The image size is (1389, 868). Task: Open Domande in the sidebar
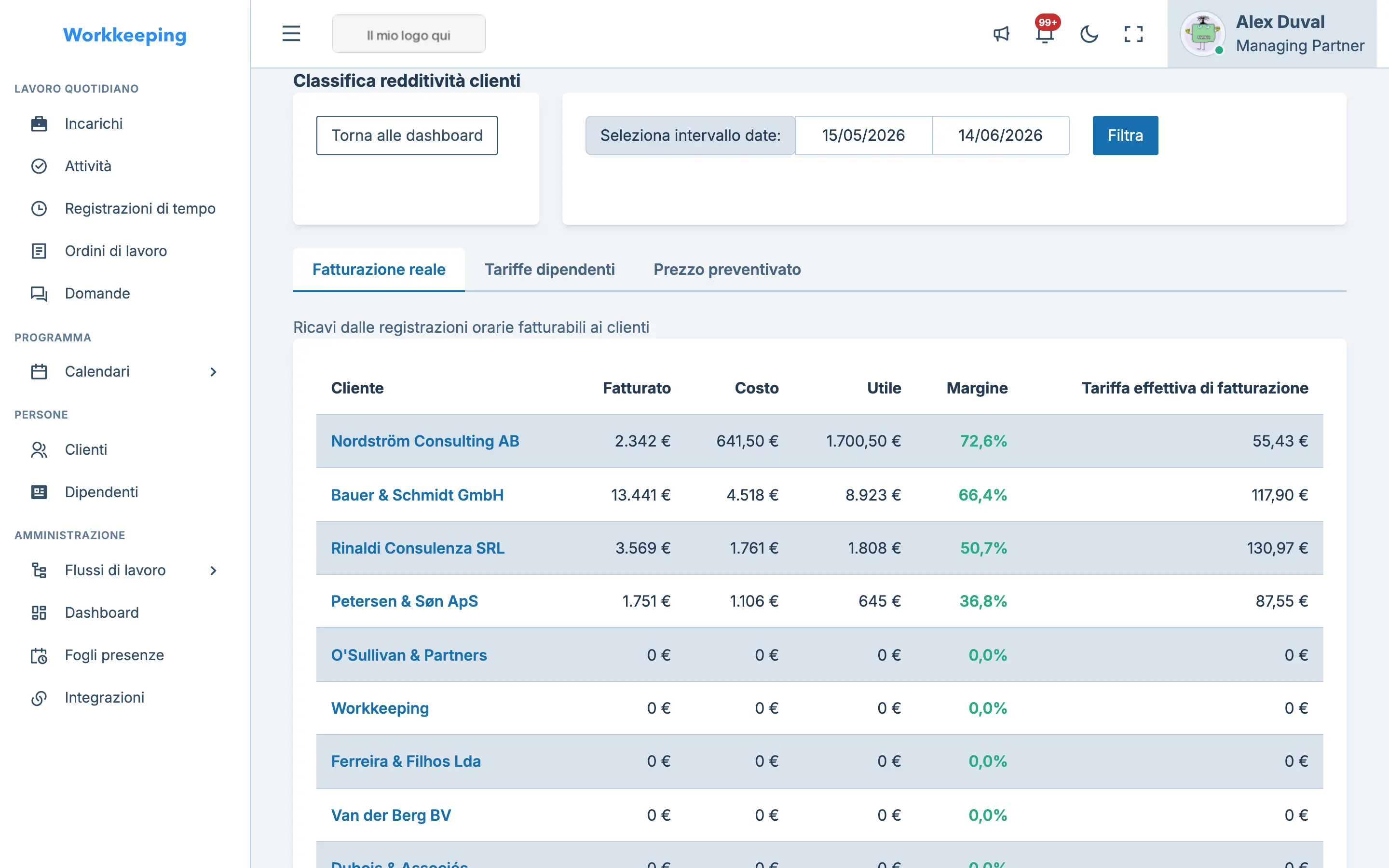click(97, 293)
